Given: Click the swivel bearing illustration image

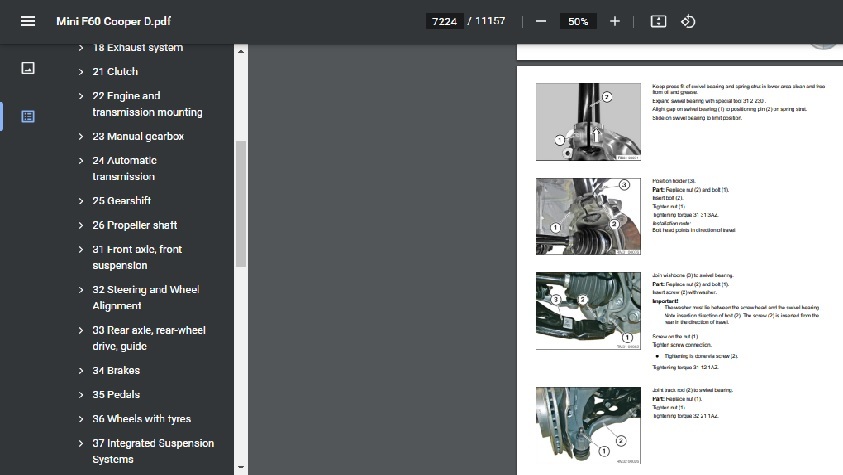Looking at the screenshot, I should point(588,122).
